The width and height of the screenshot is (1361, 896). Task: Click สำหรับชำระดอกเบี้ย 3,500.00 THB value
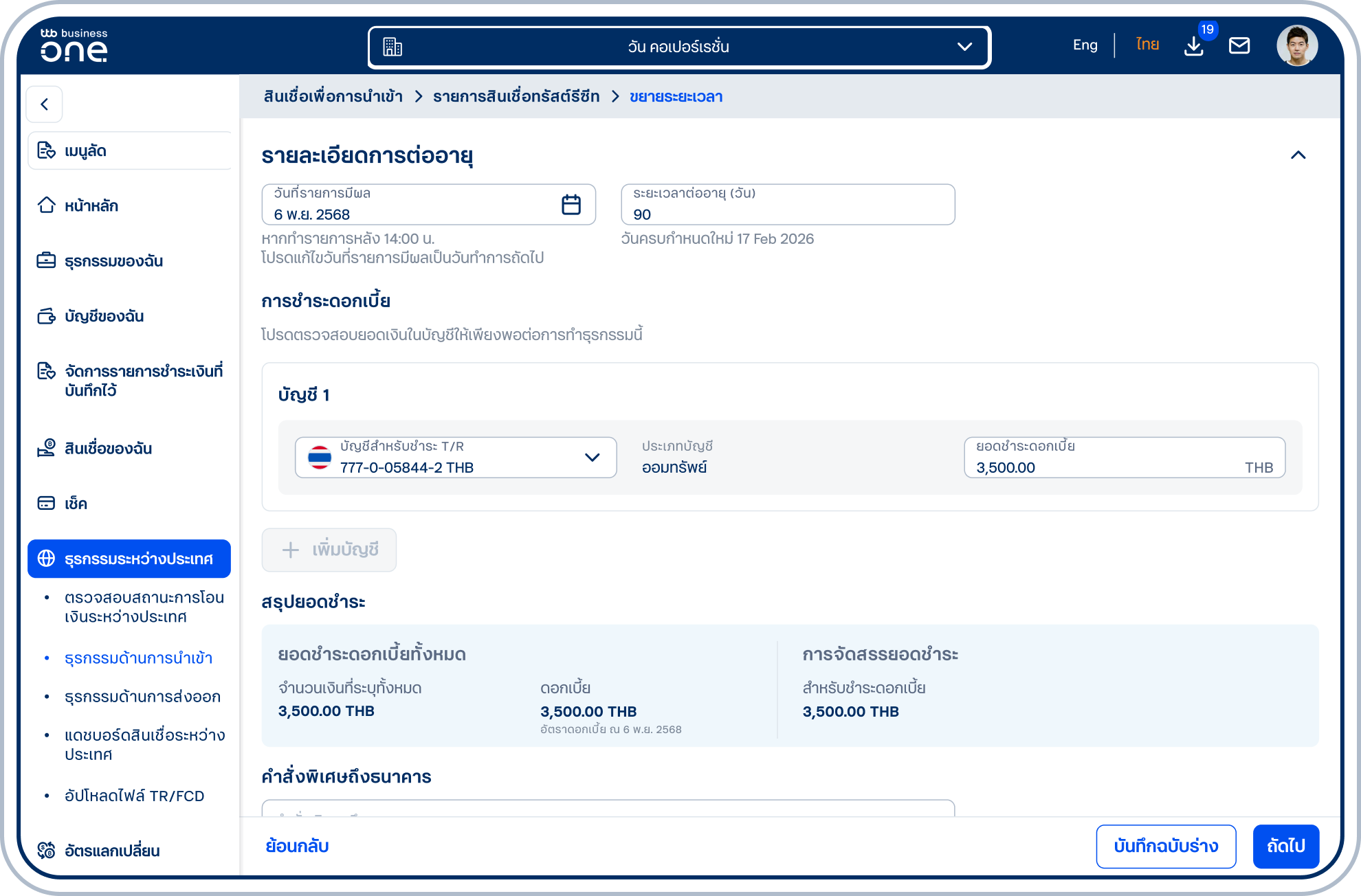tap(851, 712)
